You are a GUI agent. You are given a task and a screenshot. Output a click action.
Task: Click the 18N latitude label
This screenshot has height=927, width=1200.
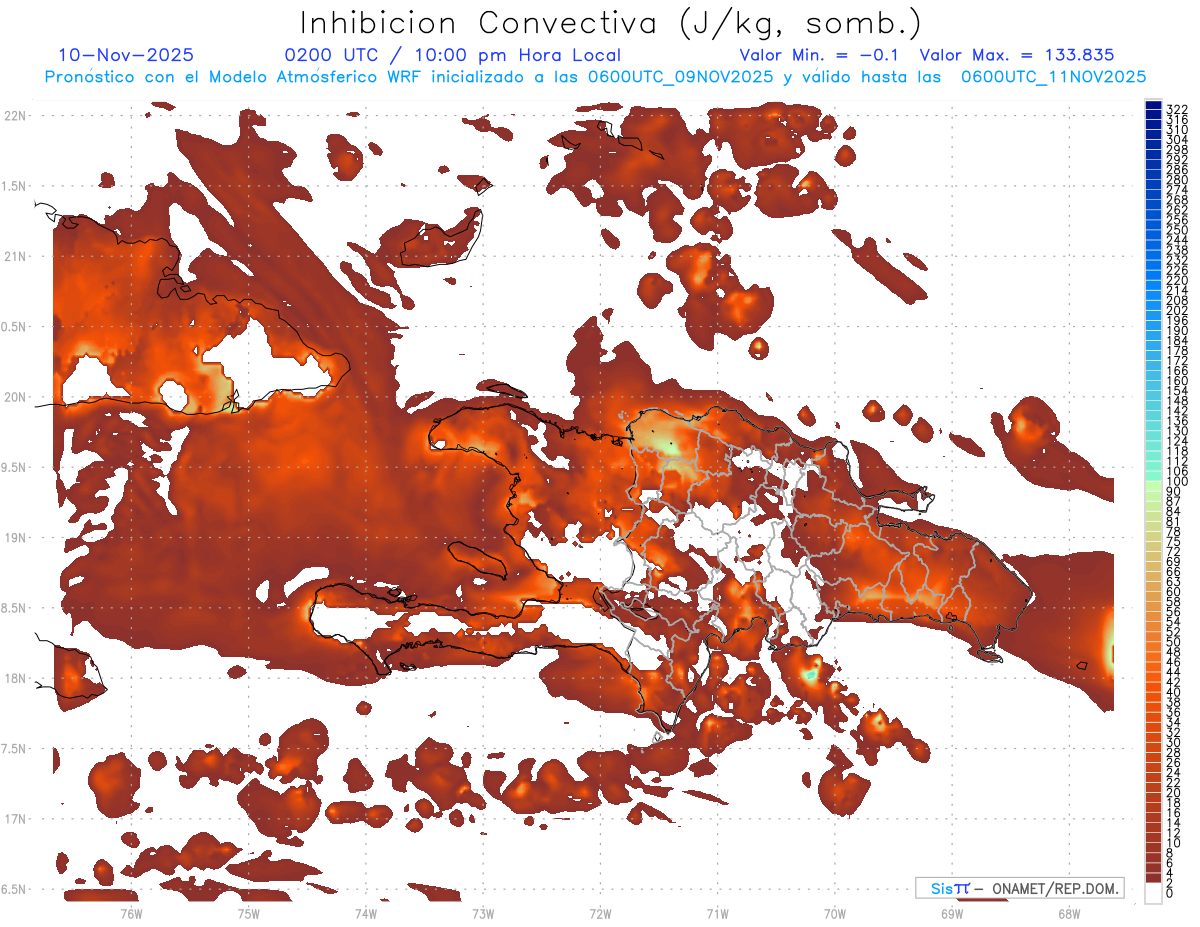pos(15,678)
